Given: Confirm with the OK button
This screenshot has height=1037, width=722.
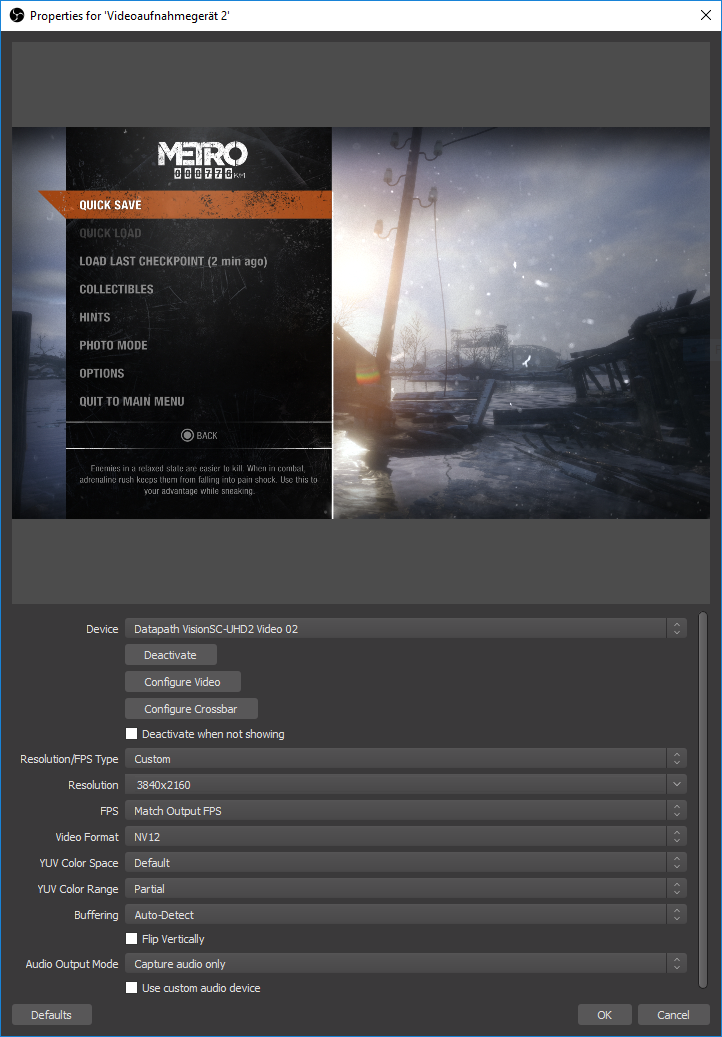Looking at the screenshot, I should [x=604, y=1015].
